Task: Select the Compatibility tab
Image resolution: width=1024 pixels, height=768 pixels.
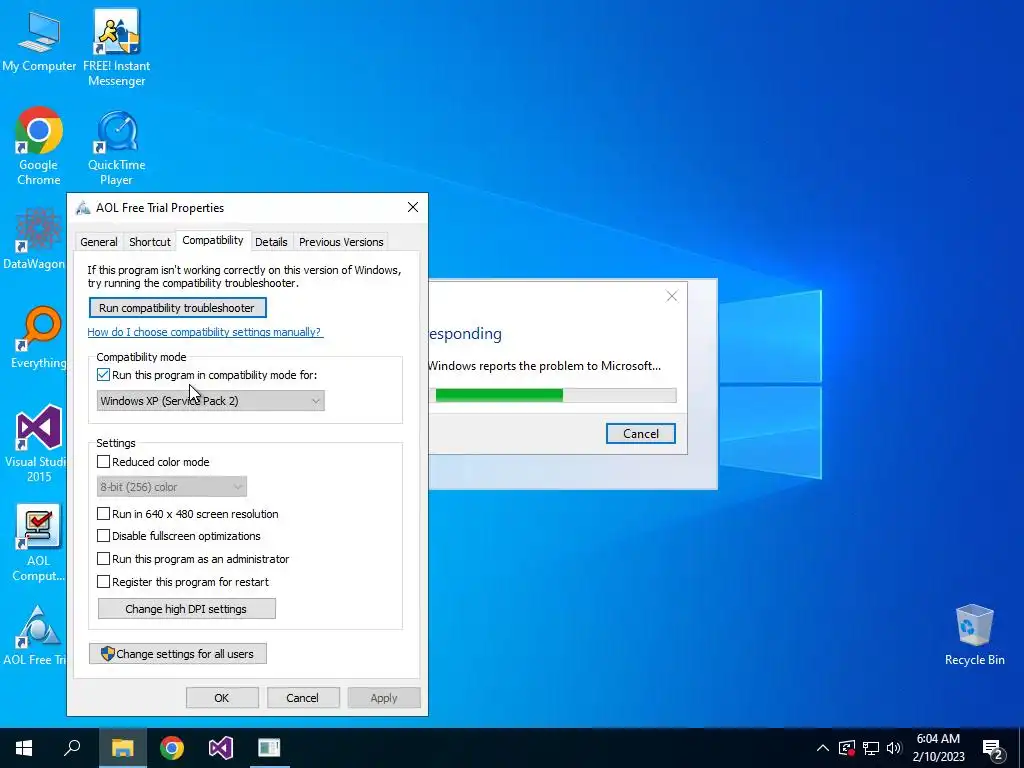Action: point(213,240)
